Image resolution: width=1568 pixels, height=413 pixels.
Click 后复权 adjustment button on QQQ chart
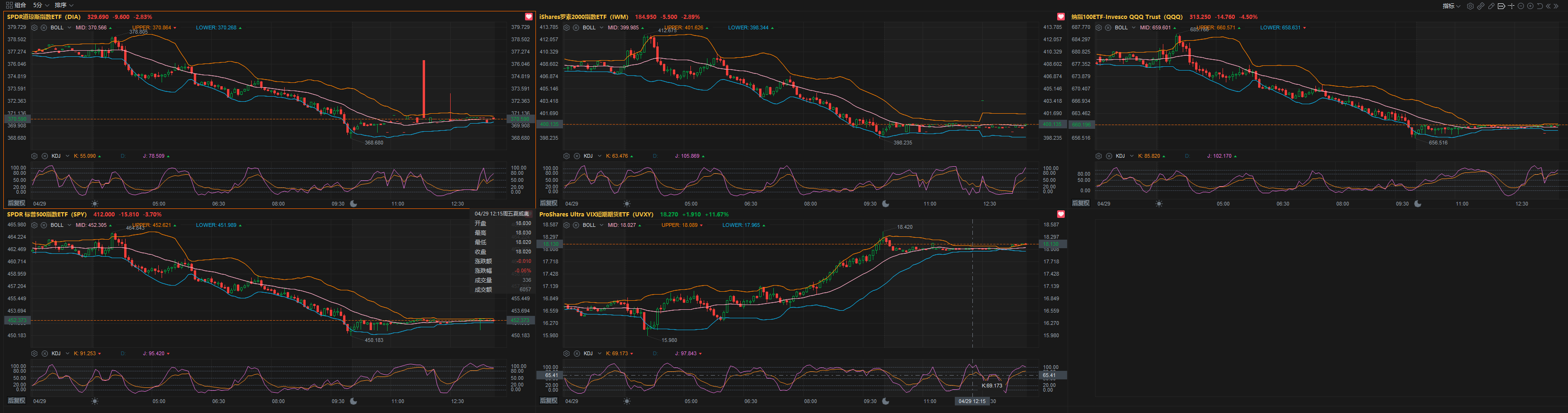coord(1080,203)
